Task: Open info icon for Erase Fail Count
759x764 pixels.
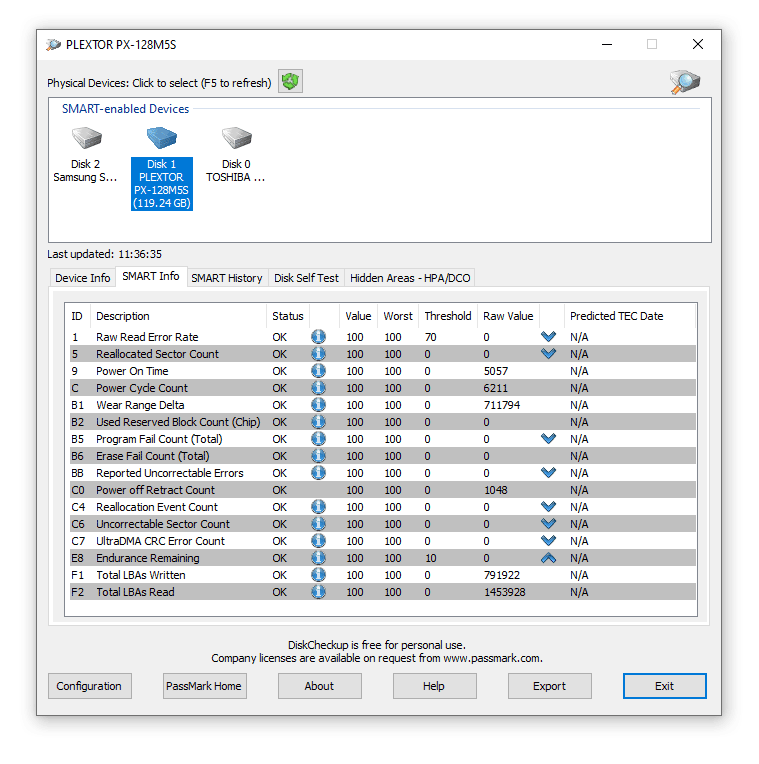Action: (x=319, y=456)
